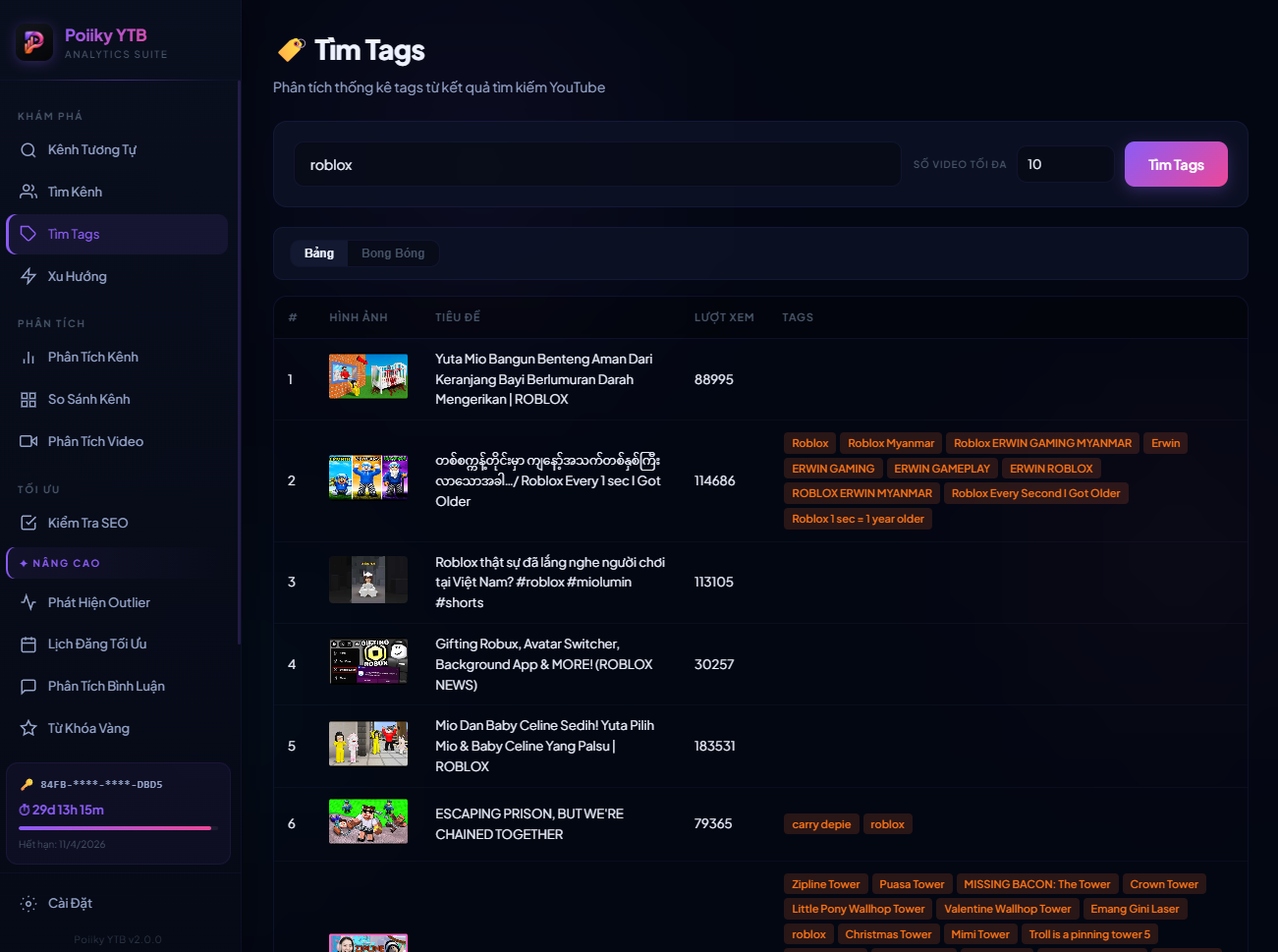Switch to the Bong Bóng view tab
Image resolution: width=1278 pixels, height=952 pixels.
[x=393, y=253]
